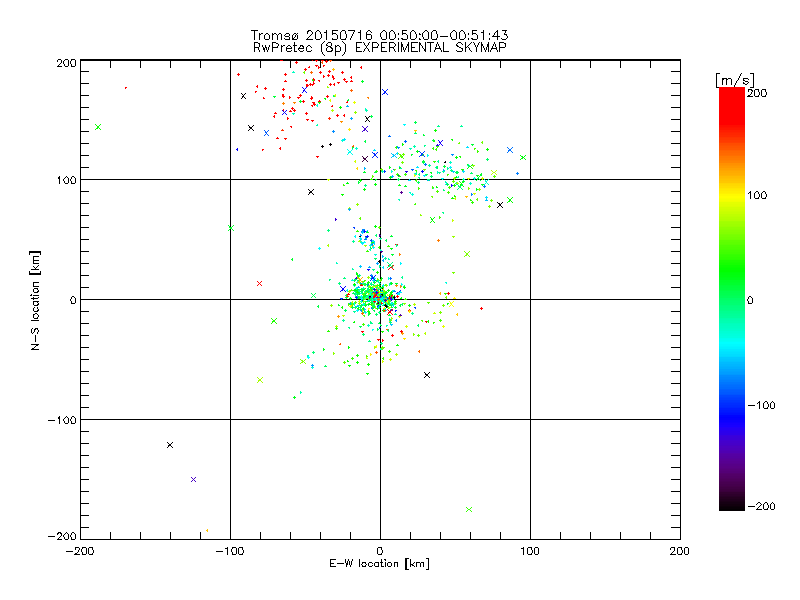Click the x-axis tick label '200'
Viewport: 800px width, 600px height.
[680, 551]
